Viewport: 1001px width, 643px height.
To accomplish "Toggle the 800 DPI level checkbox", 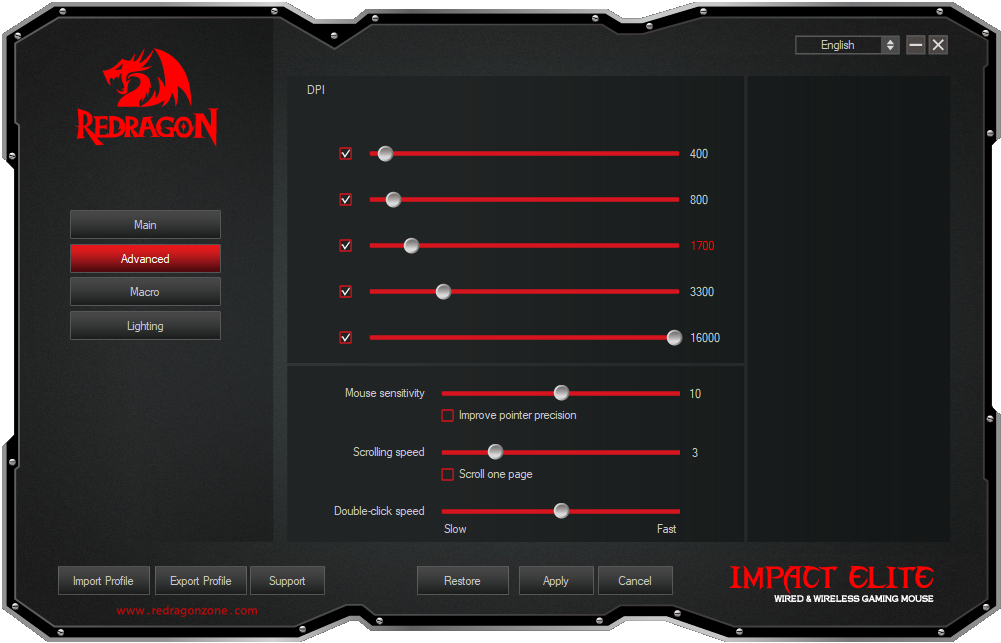I will coord(345,199).
